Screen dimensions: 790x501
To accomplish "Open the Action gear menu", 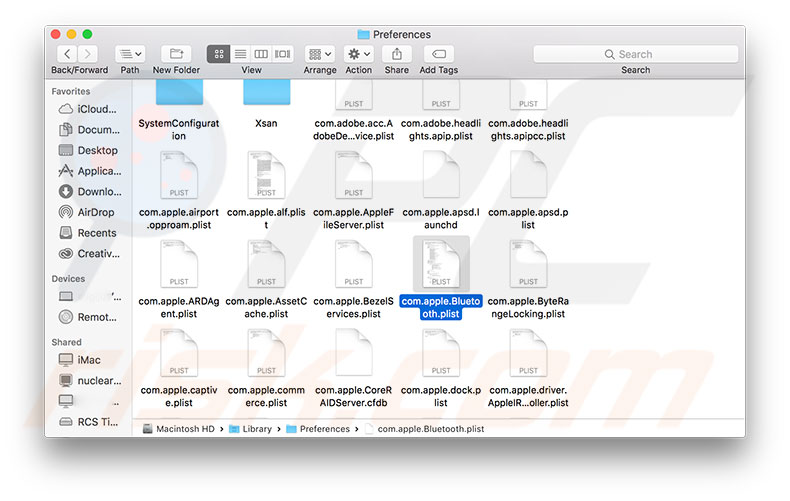I will point(359,54).
